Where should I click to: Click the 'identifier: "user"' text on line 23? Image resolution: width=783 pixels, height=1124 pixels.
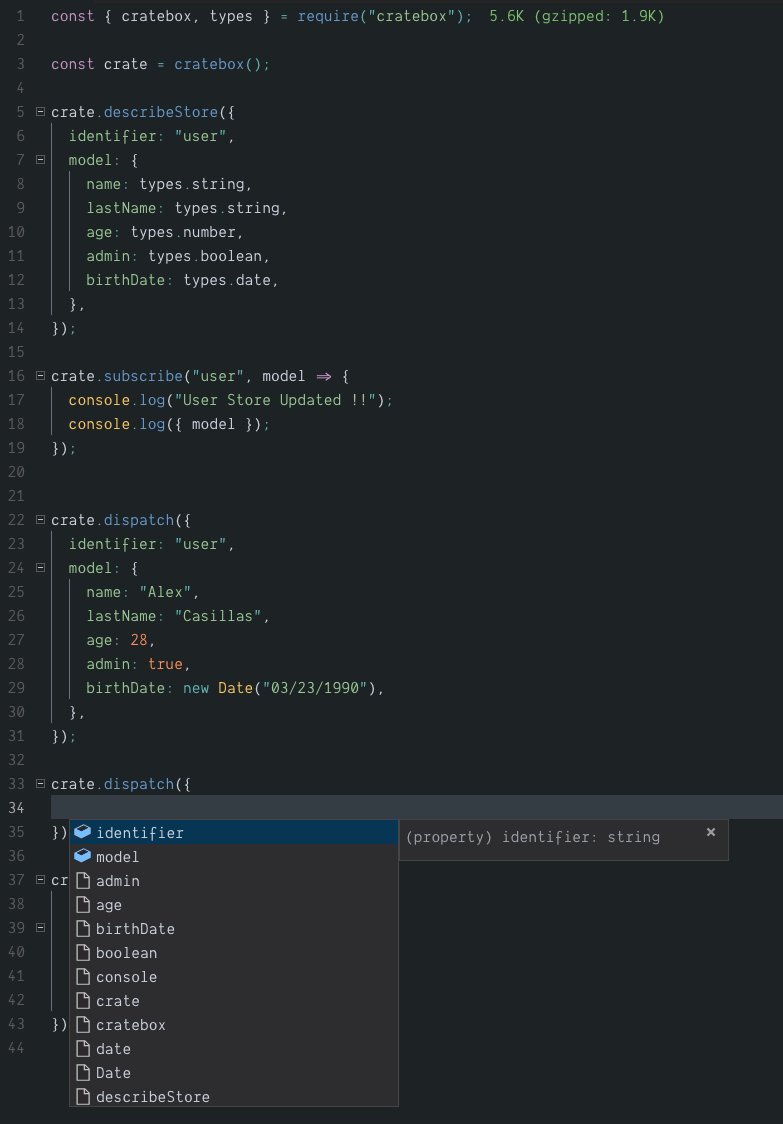(148, 544)
